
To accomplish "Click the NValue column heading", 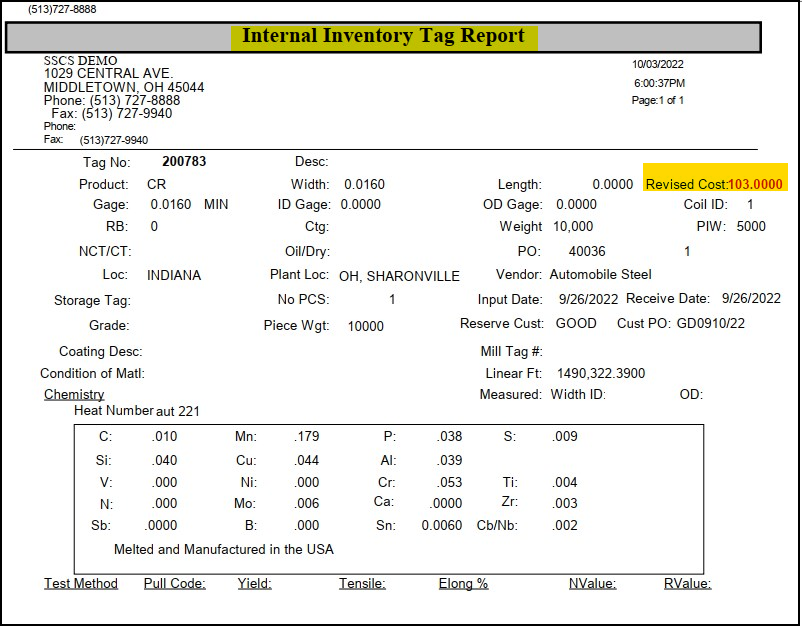I will [592, 583].
